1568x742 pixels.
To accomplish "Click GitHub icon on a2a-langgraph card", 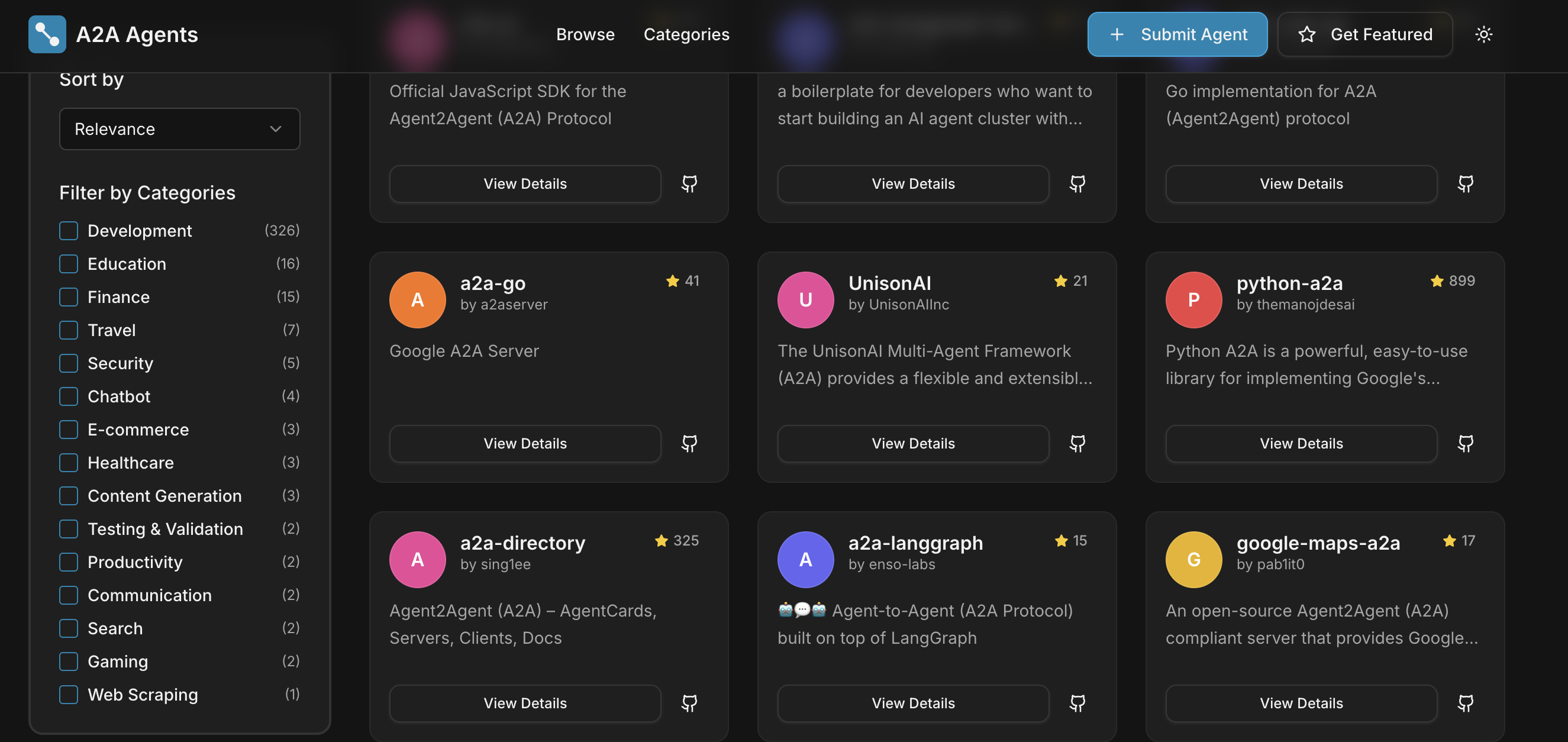I will [1077, 703].
